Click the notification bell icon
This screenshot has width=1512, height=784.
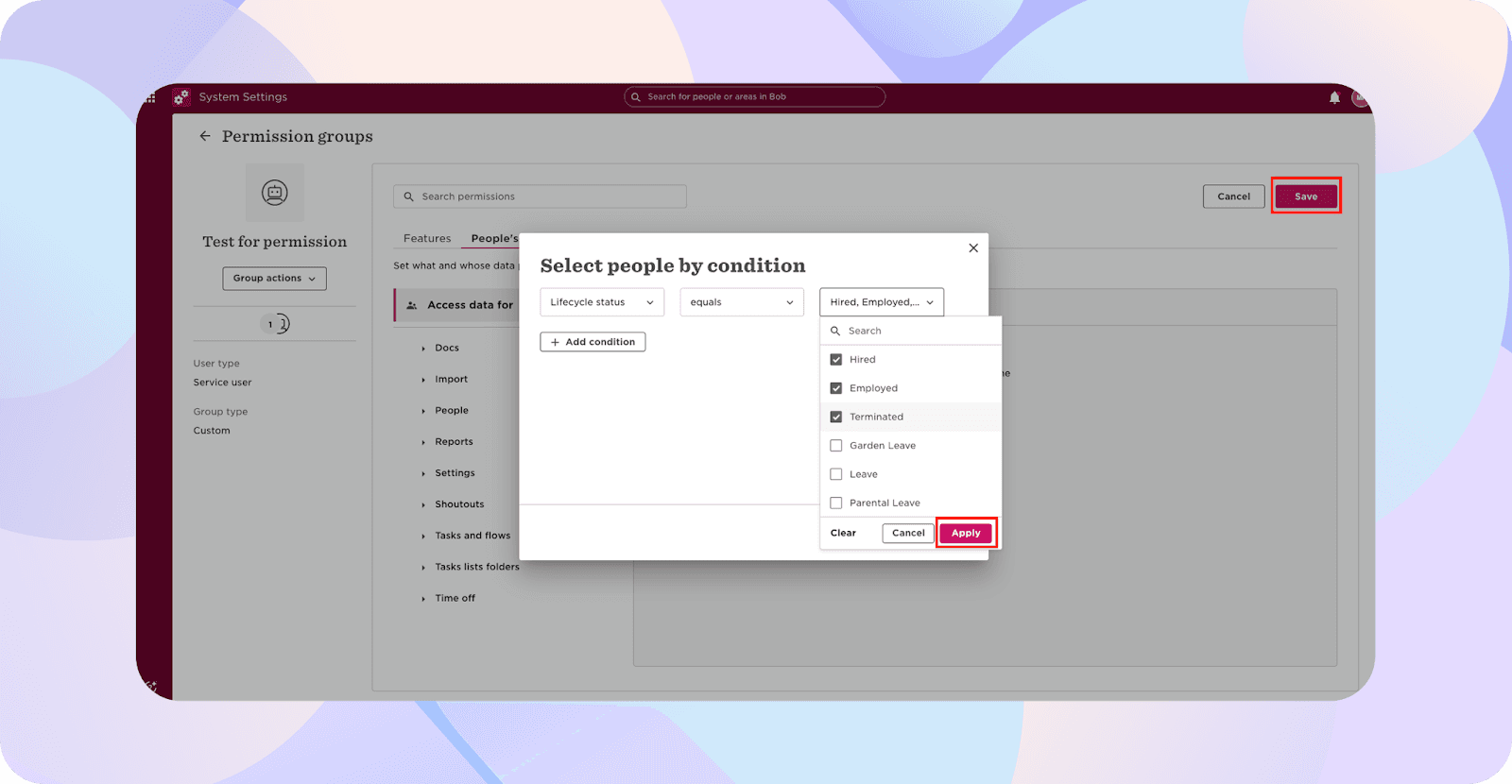tap(1334, 97)
